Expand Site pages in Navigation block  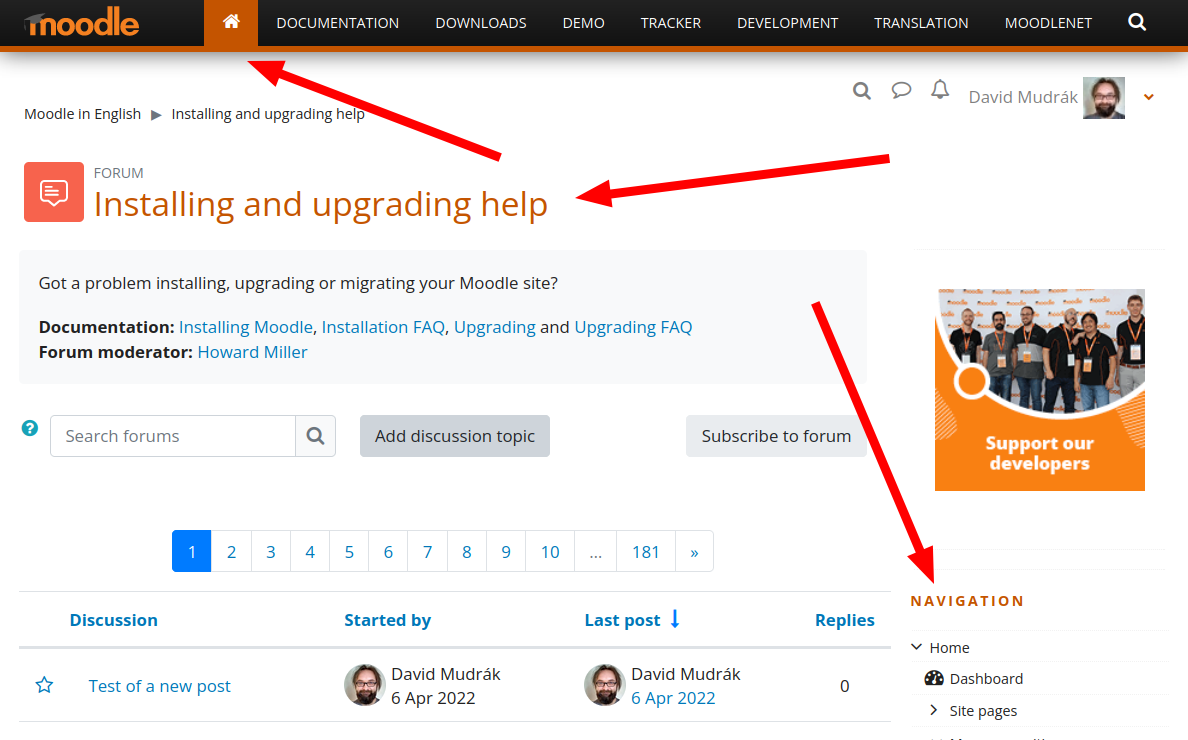933,710
